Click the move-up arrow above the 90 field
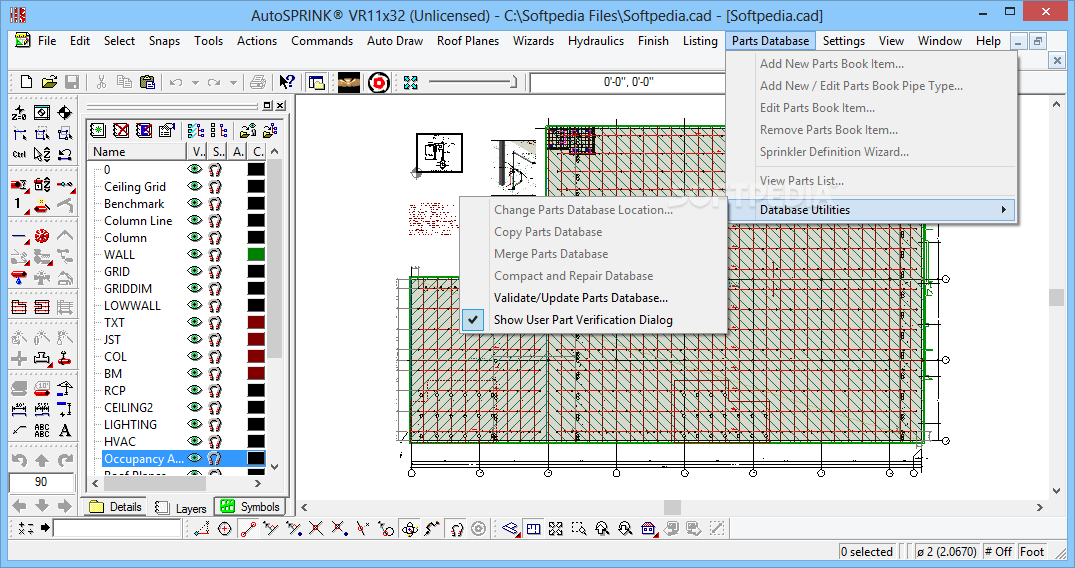This screenshot has height=568, width=1075. pyautogui.click(x=42, y=460)
